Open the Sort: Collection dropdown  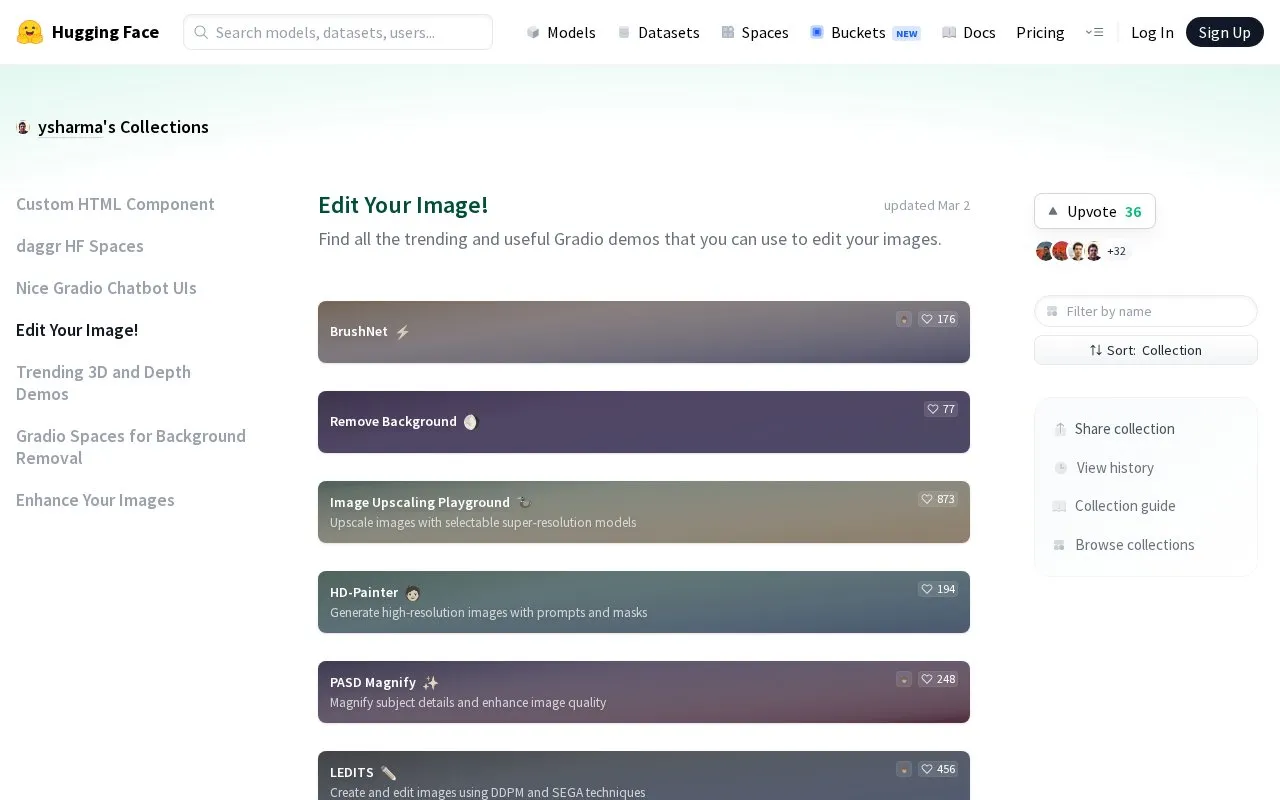point(1146,350)
